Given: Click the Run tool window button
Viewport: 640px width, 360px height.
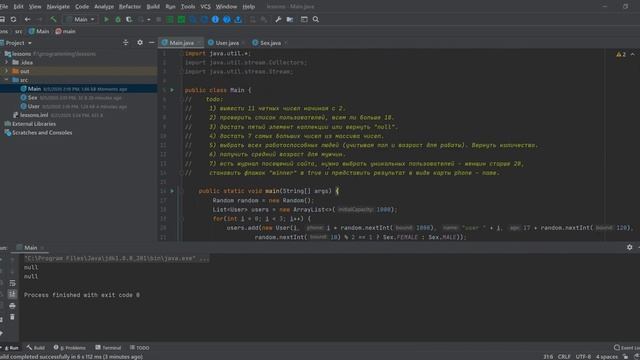Looking at the screenshot, I should tap(11, 348).
